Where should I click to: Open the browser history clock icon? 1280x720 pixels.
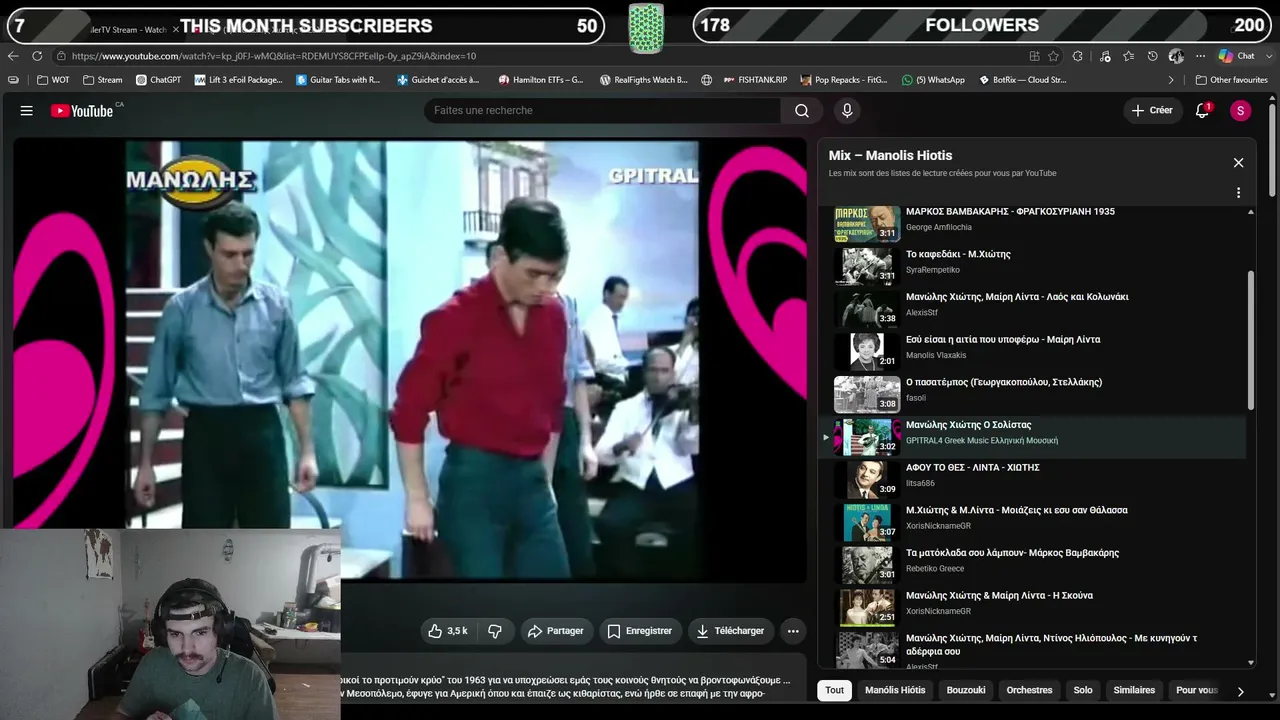point(1152,56)
